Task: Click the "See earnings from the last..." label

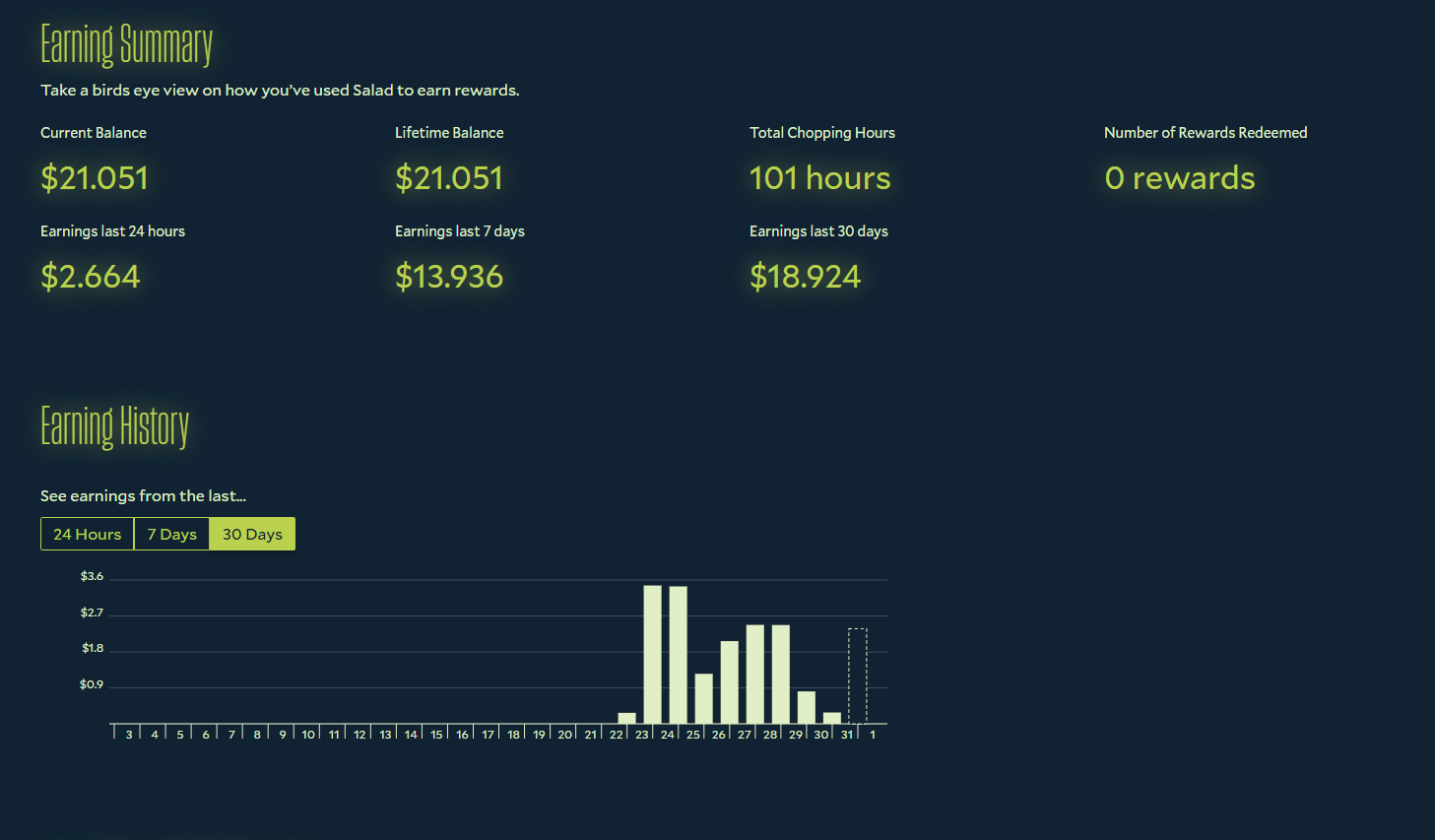Action: (143, 496)
